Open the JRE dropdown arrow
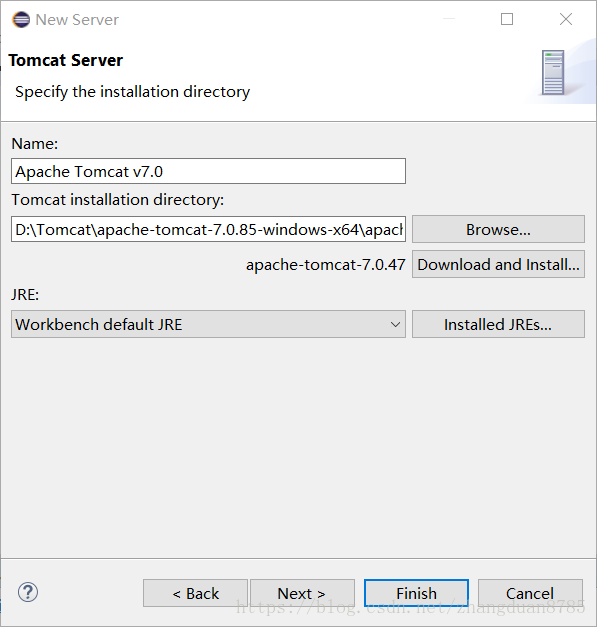This screenshot has width=597, height=627. tap(395, 324)
